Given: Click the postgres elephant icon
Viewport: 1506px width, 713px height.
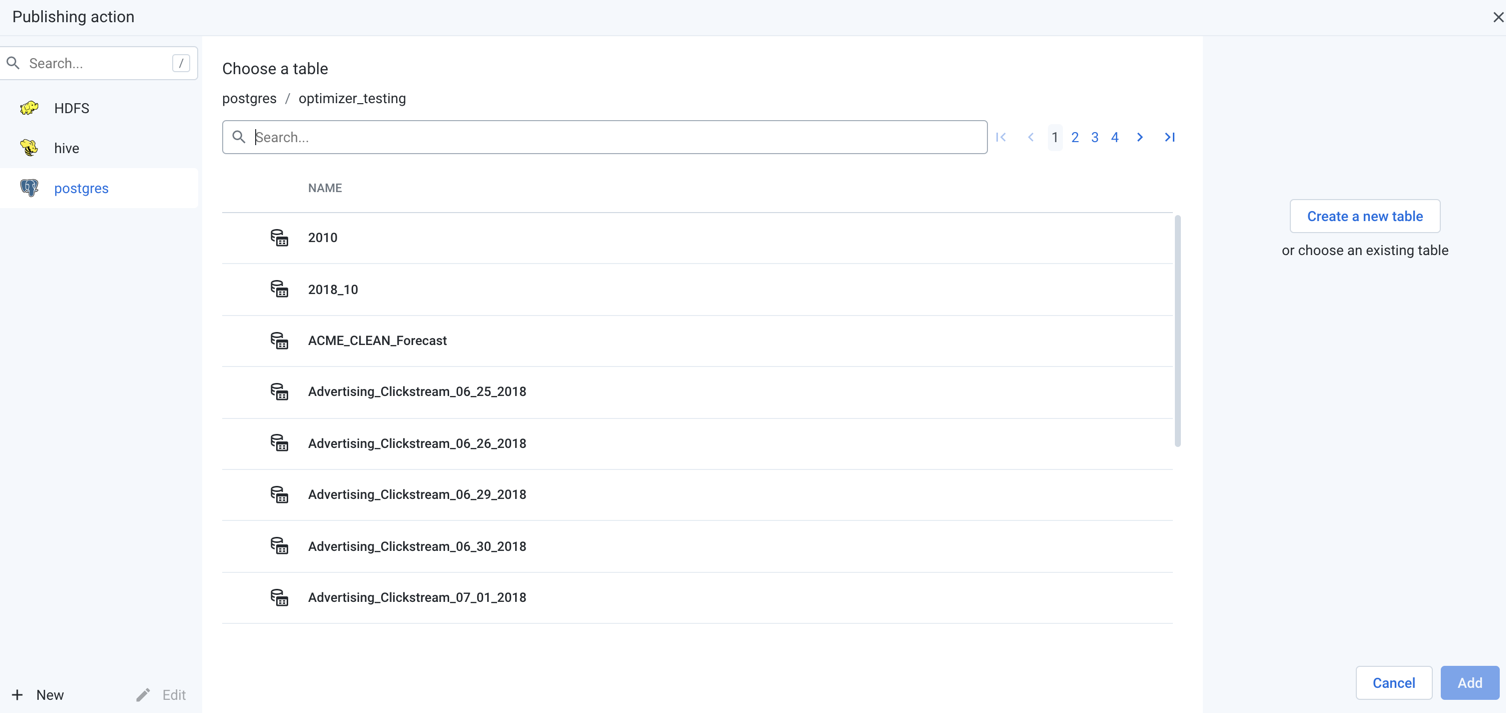Looking at the screenshot, I should click(29, 188).
